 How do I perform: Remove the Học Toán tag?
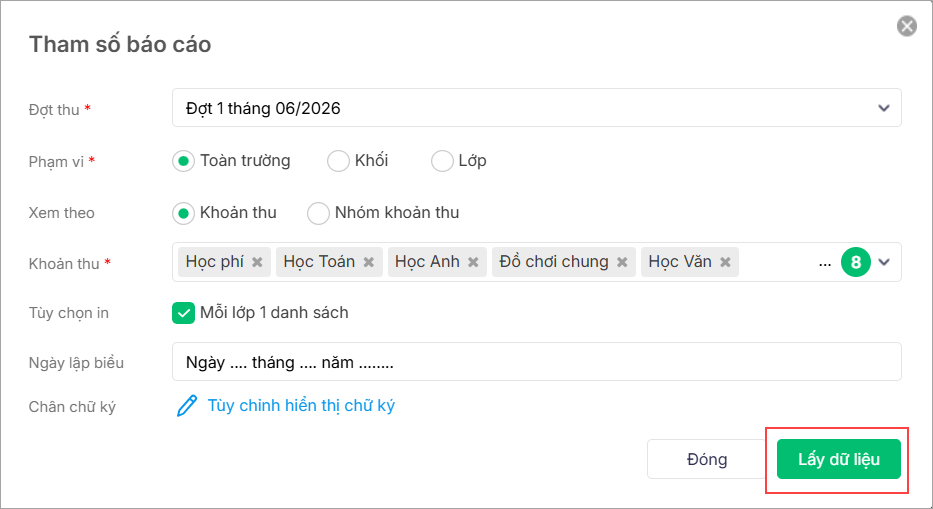tap(369, 262)
